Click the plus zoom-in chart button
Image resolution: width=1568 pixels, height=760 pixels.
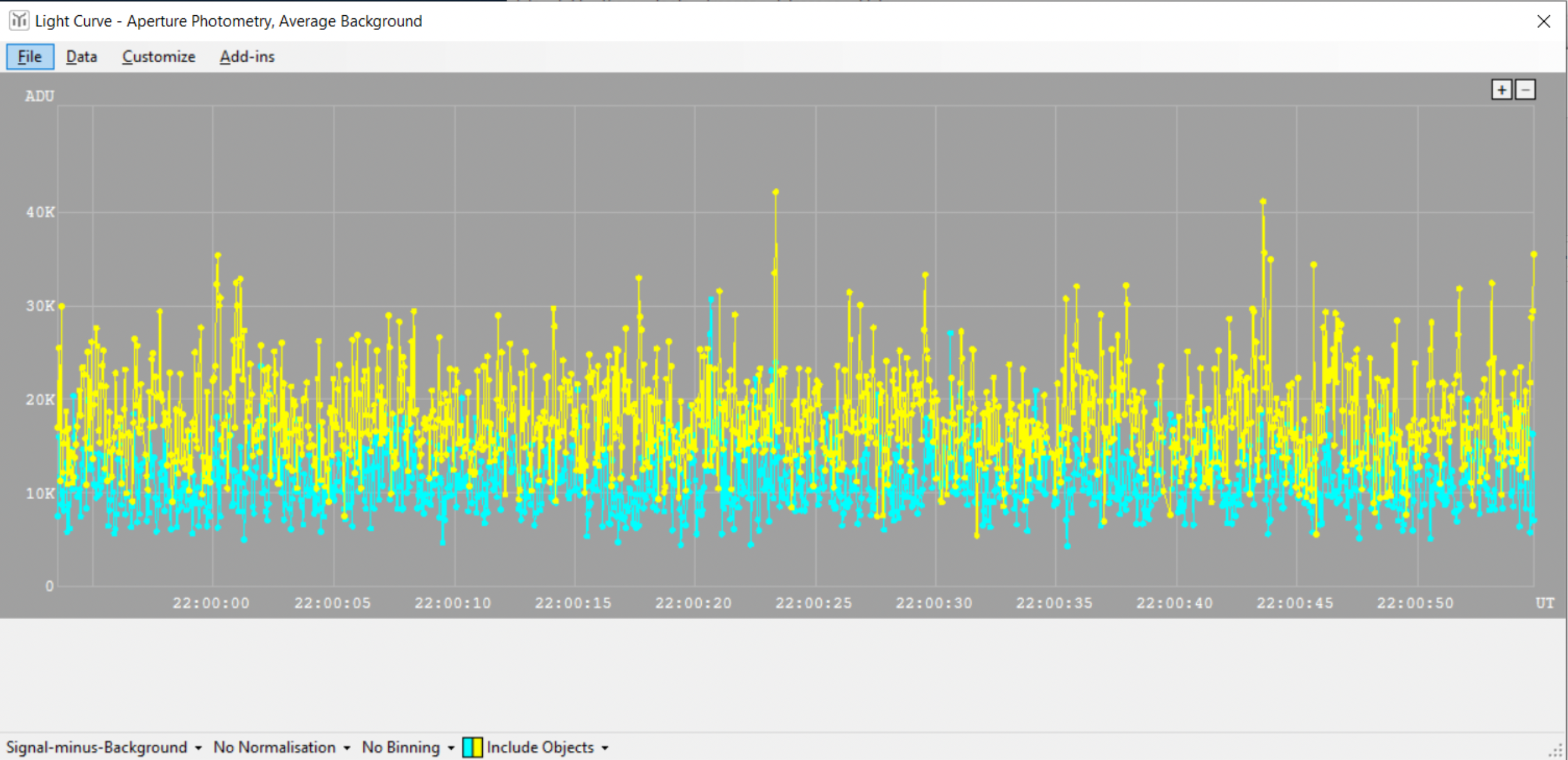pos(1501,90)
